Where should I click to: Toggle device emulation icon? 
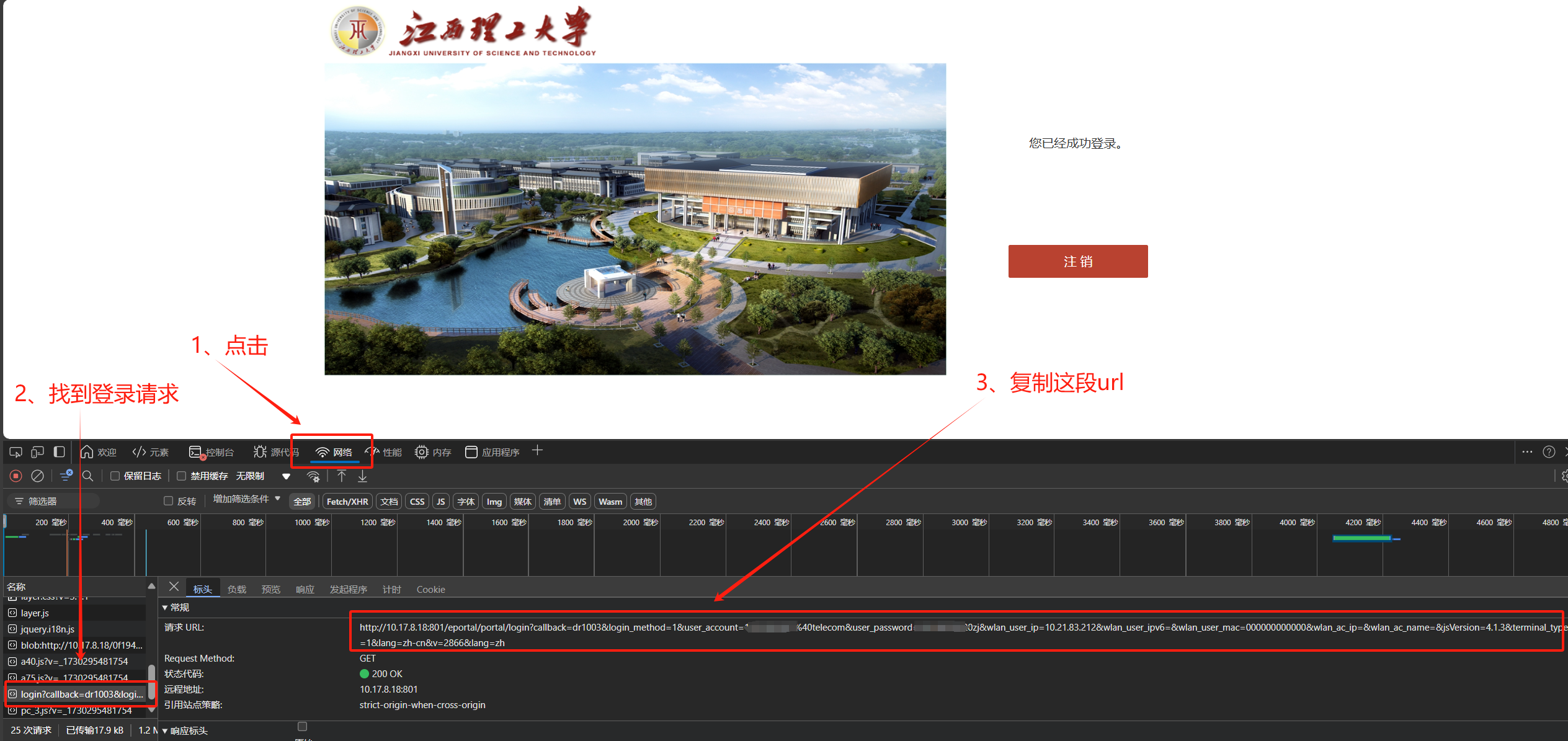pos(37,452)
